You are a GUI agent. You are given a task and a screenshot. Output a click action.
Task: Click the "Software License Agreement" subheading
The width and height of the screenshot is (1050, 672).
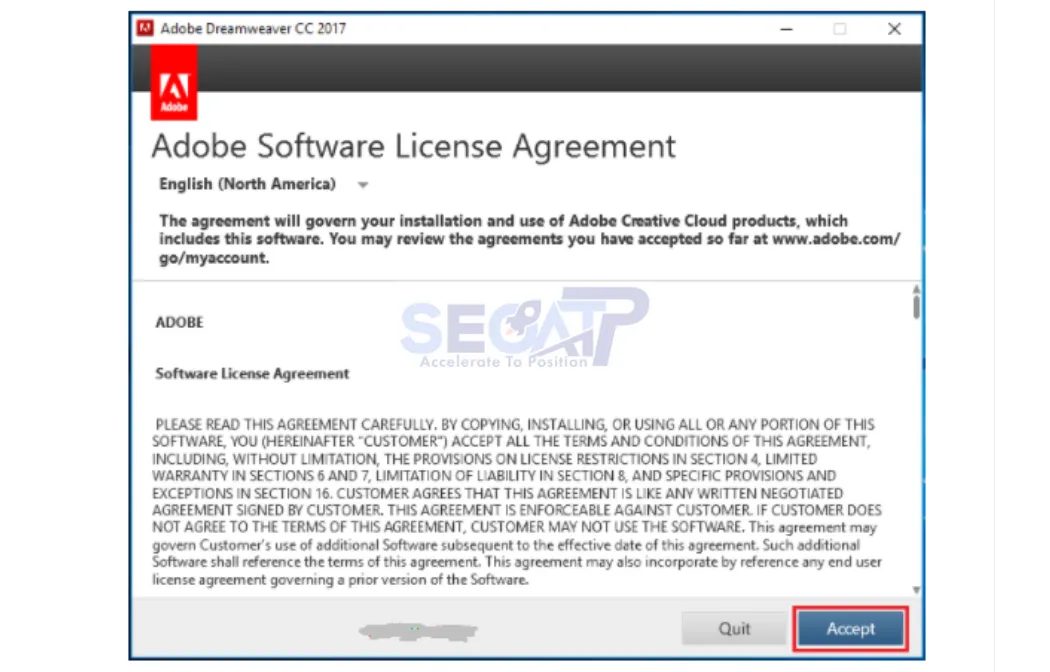[x=252, y=373]
